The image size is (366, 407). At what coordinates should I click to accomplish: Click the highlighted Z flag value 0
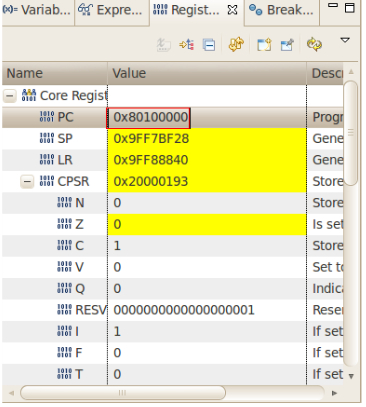coord(117,224)
